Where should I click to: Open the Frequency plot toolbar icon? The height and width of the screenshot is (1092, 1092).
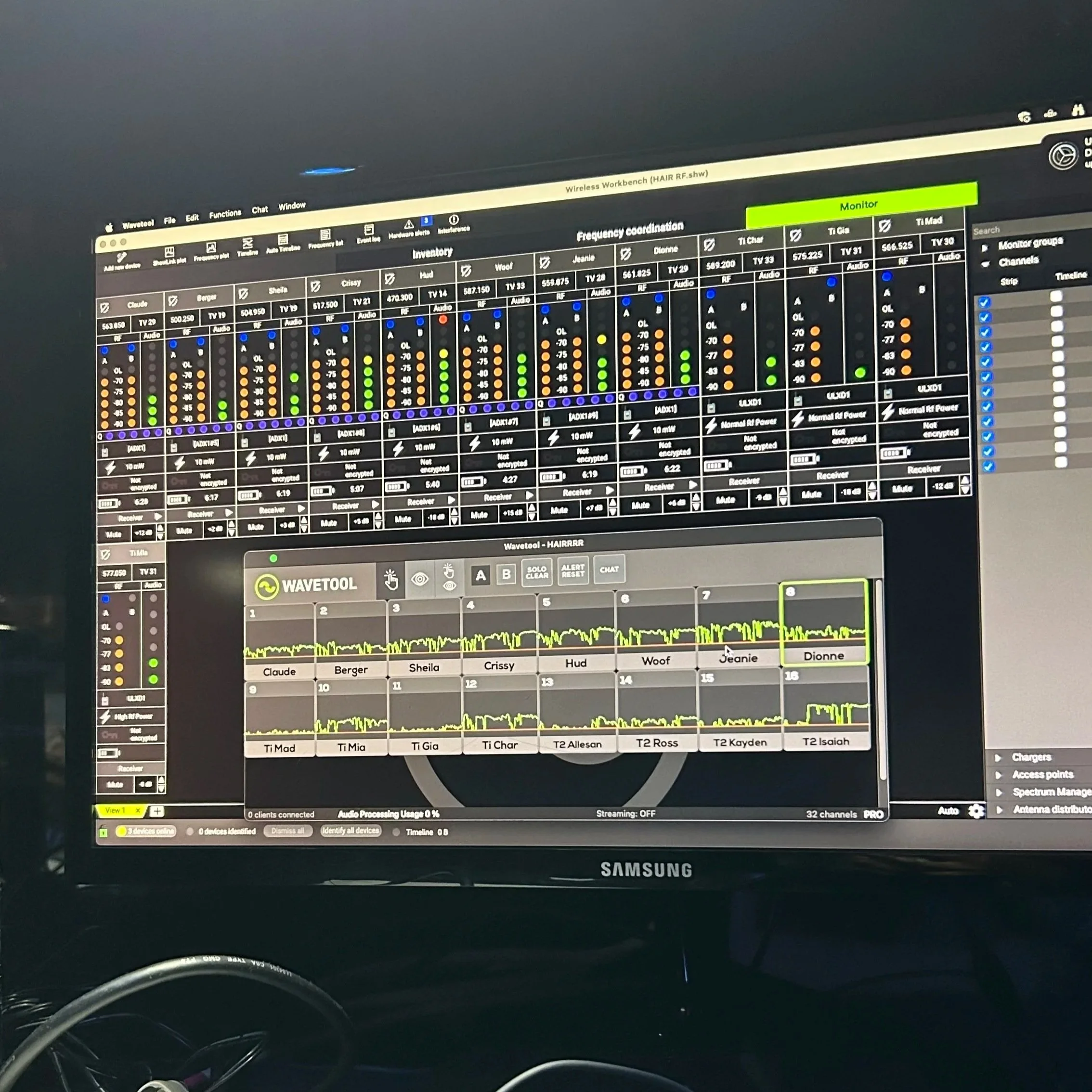pyautogui.click(x=211, y=251)
